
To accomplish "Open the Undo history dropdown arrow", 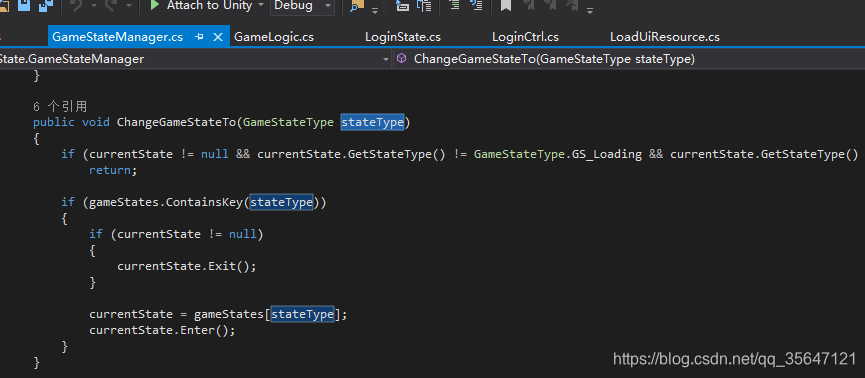I will point(93,6).
